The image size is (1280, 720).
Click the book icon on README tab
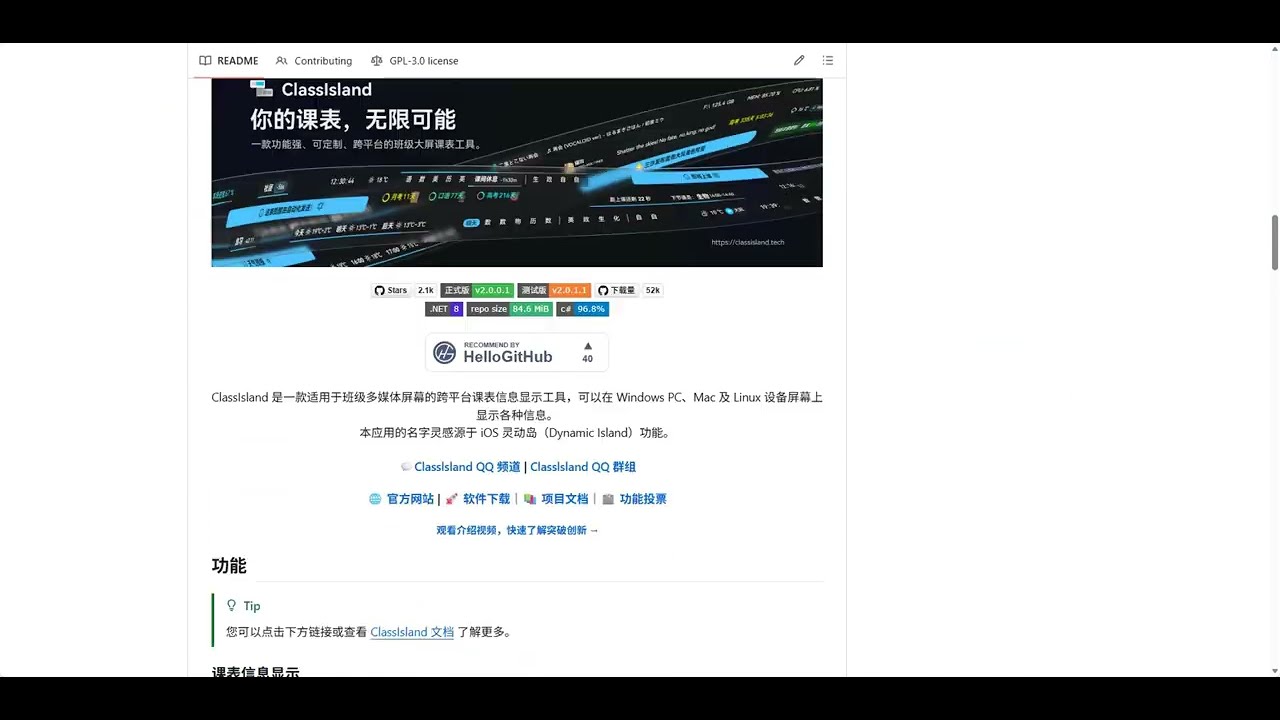[x=205, y=61]
